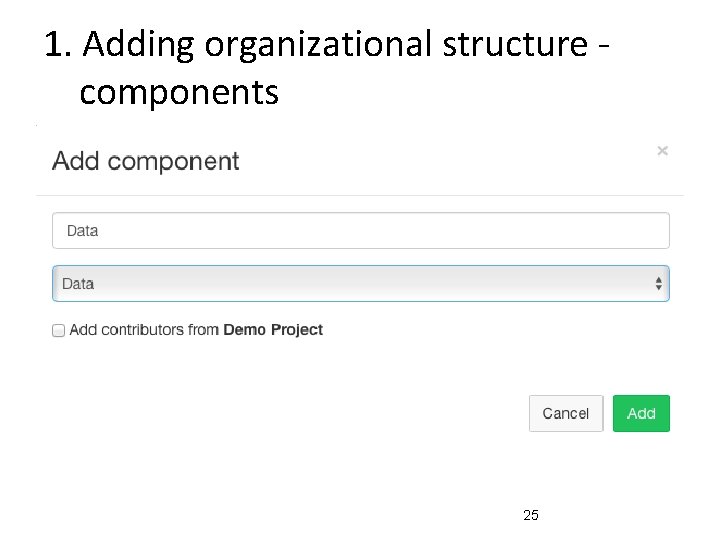Screen dimensions: 720x540
Task: Click the Data text inside the category selector
Action: [x=78, y=284]
